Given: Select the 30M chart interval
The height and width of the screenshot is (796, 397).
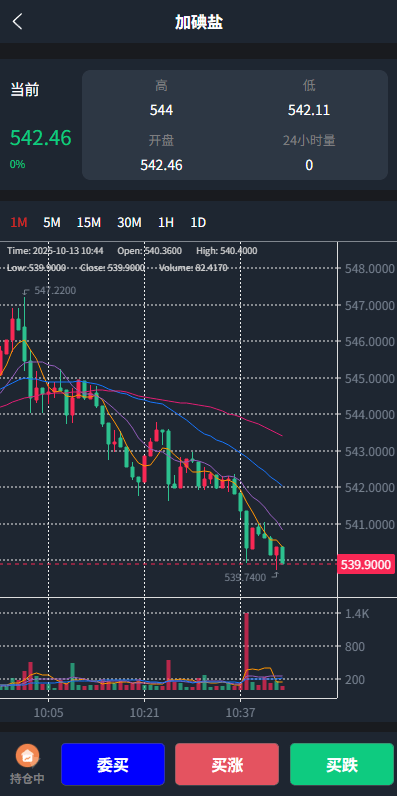Looking at the screenshot, I should pos(129,222).
